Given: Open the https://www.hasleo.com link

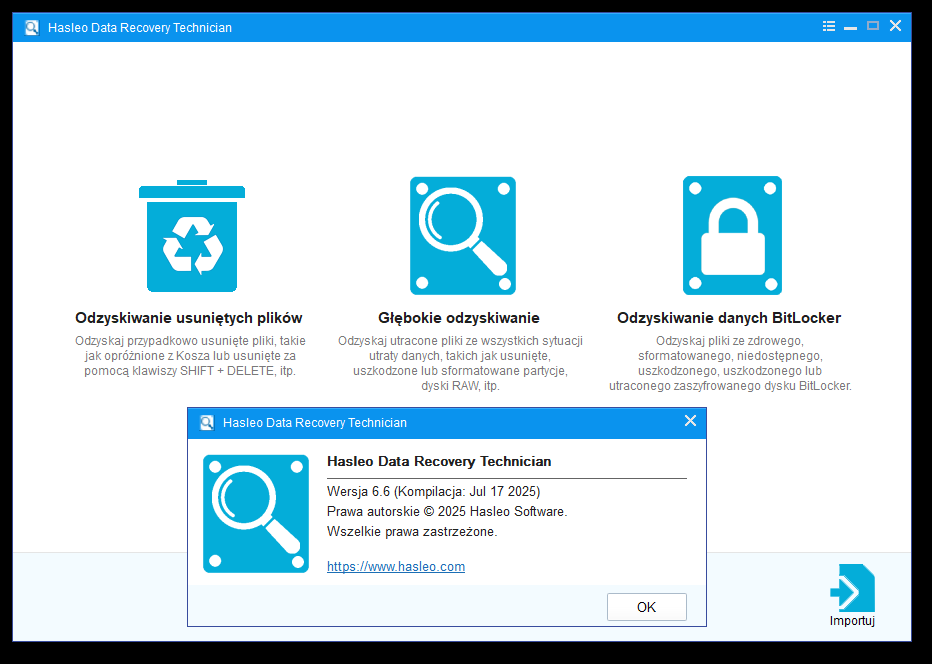Looking at the screenshot, I should point(396,567).
